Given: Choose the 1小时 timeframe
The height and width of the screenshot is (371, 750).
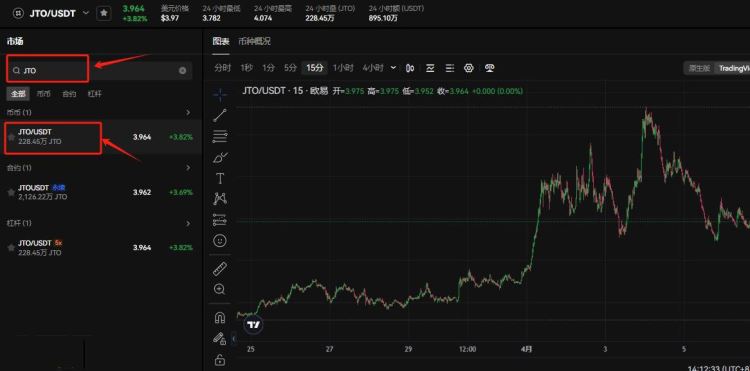Looking at the screenshot, I should (x=342, y=68).
